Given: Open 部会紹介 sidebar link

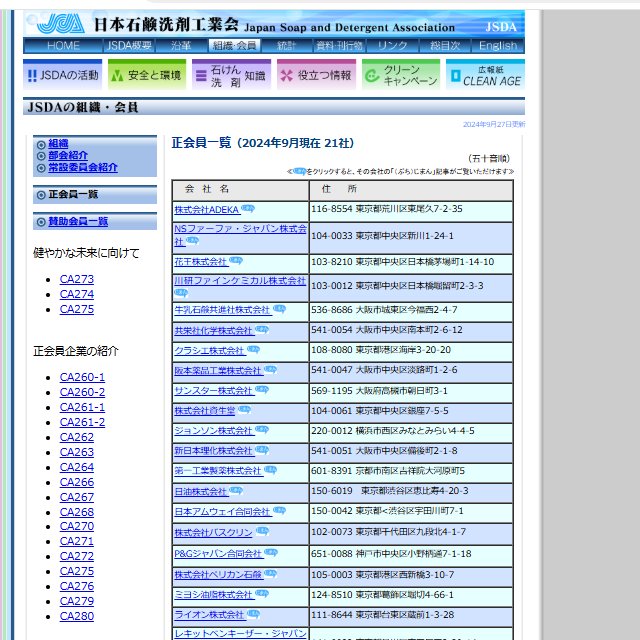Looking at the screenshot, I should [68, 156].
